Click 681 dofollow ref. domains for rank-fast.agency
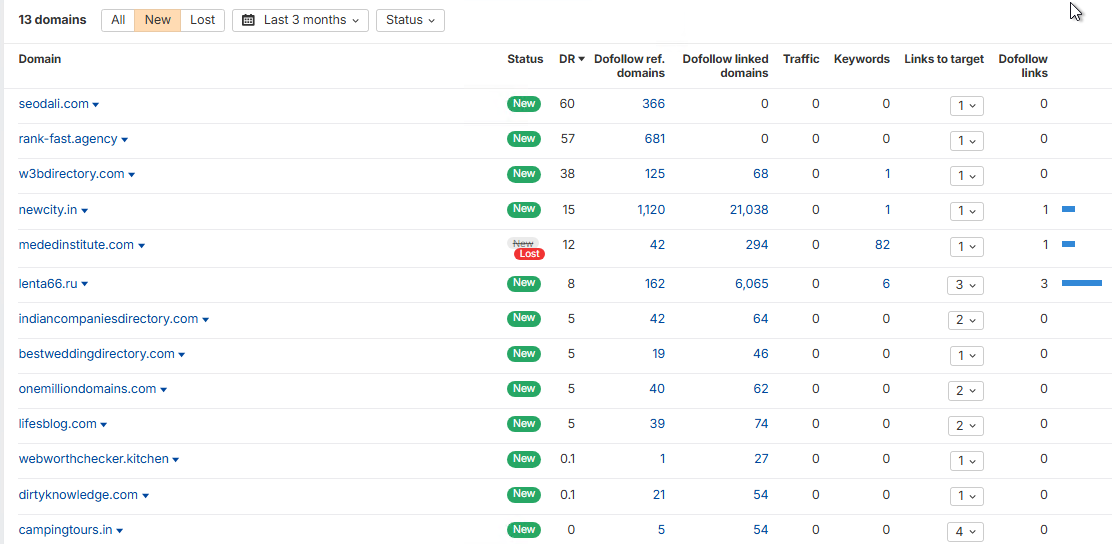The height and width of the screenshot is (544, 1112). (x=653, y=139)
